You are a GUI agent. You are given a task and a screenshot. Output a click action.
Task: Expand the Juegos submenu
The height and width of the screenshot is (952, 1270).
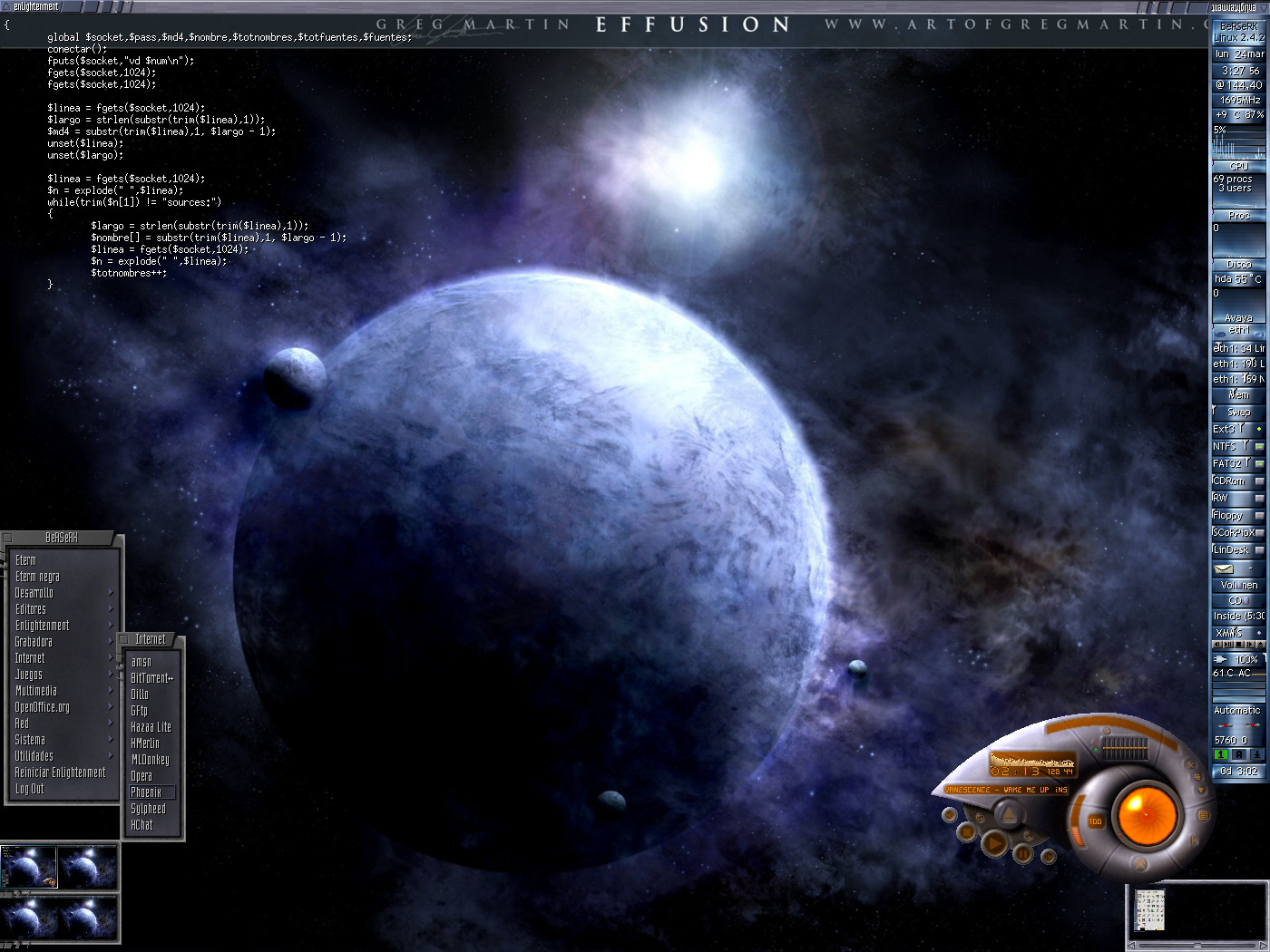63,675
